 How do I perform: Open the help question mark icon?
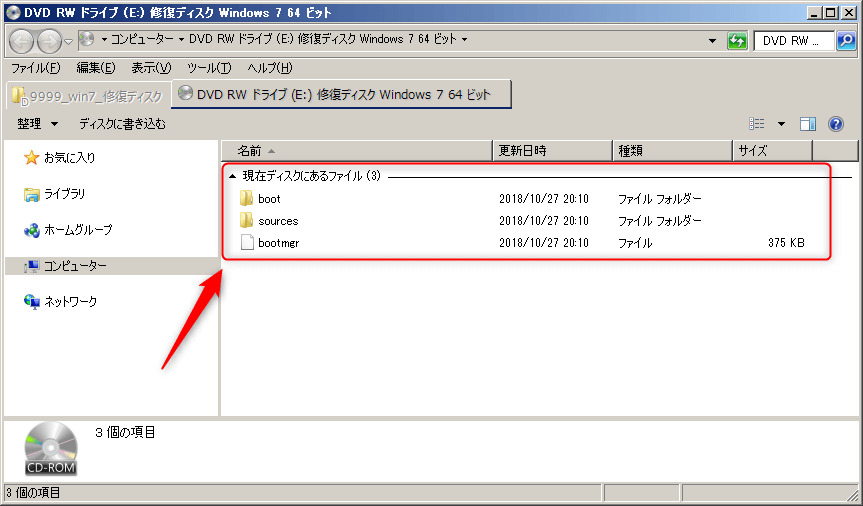(836, 124)
